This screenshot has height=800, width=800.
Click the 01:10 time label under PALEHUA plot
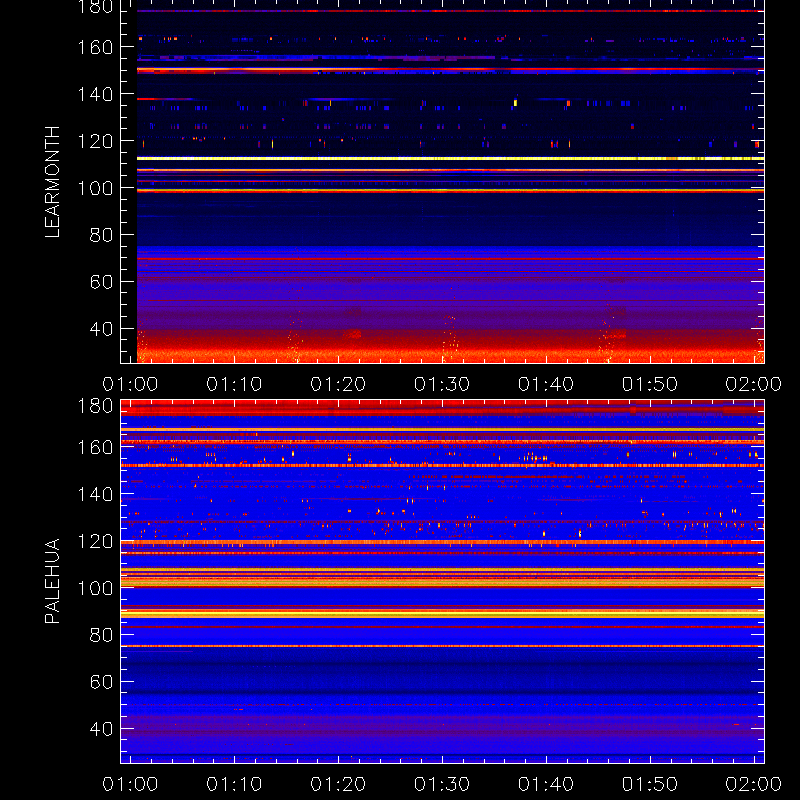(234, 784)
